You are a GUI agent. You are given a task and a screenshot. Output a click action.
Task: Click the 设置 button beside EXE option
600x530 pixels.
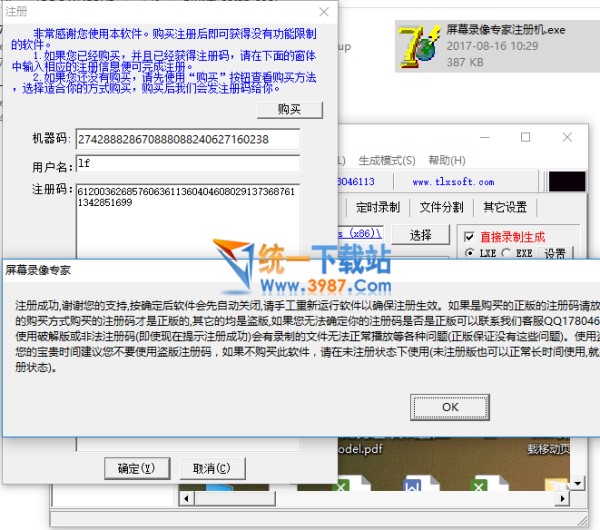[555, 253]
